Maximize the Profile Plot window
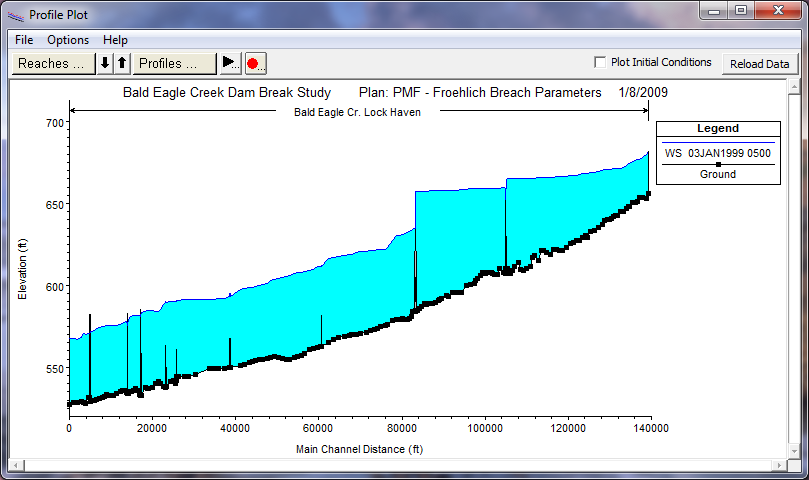Viewport: 809px width, 480px height. [x=740, y=11]
